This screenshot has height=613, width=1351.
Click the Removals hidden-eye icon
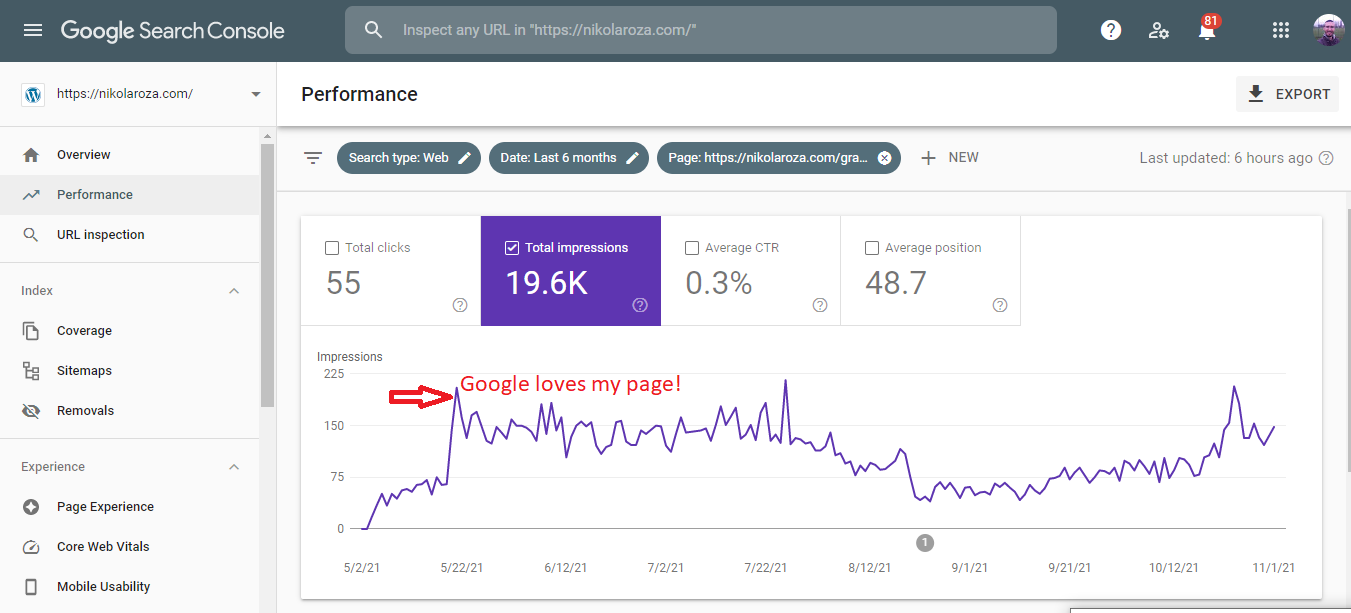tap(31, 411)
